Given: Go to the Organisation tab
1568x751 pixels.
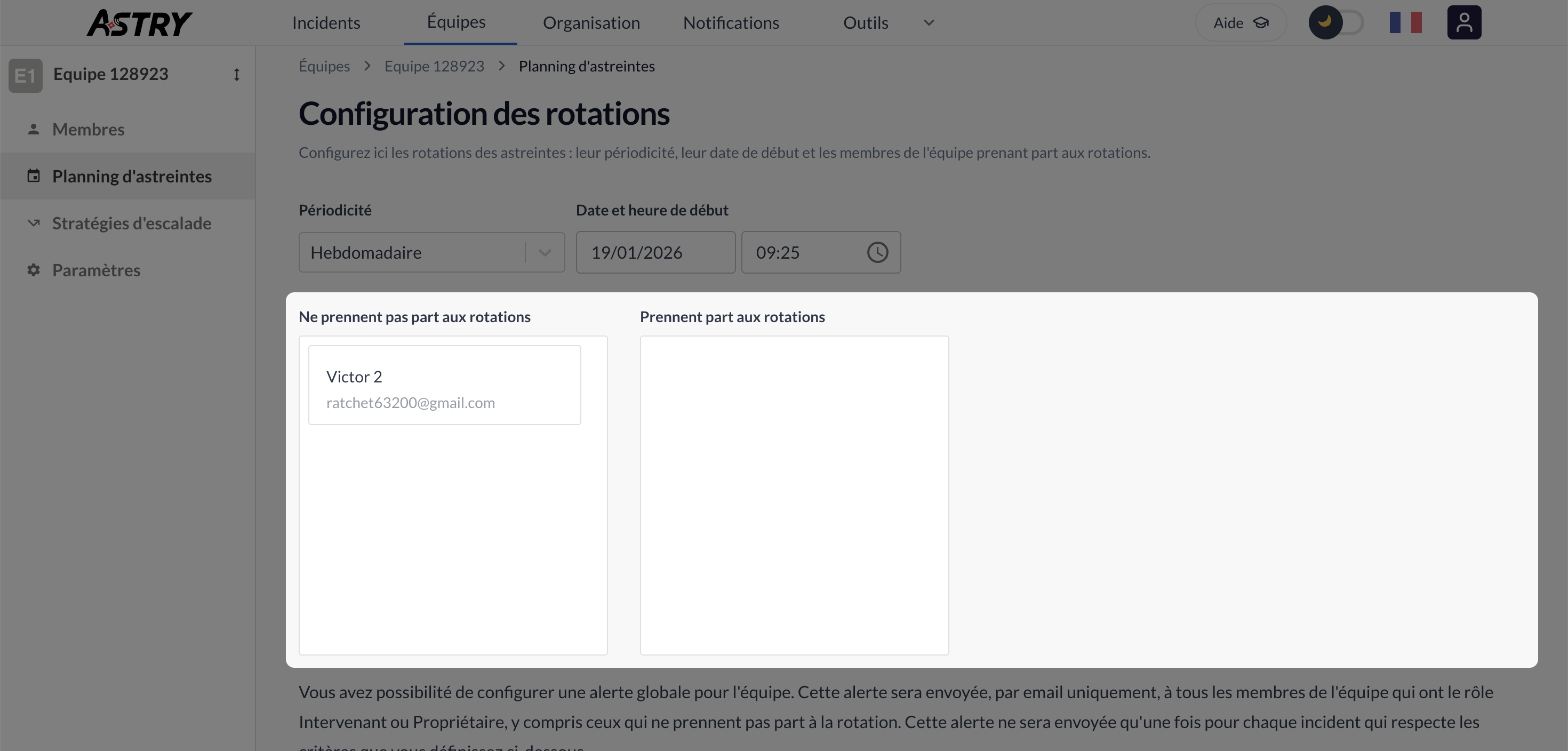Looking at the screenshot, I should (x=591, y=23).
